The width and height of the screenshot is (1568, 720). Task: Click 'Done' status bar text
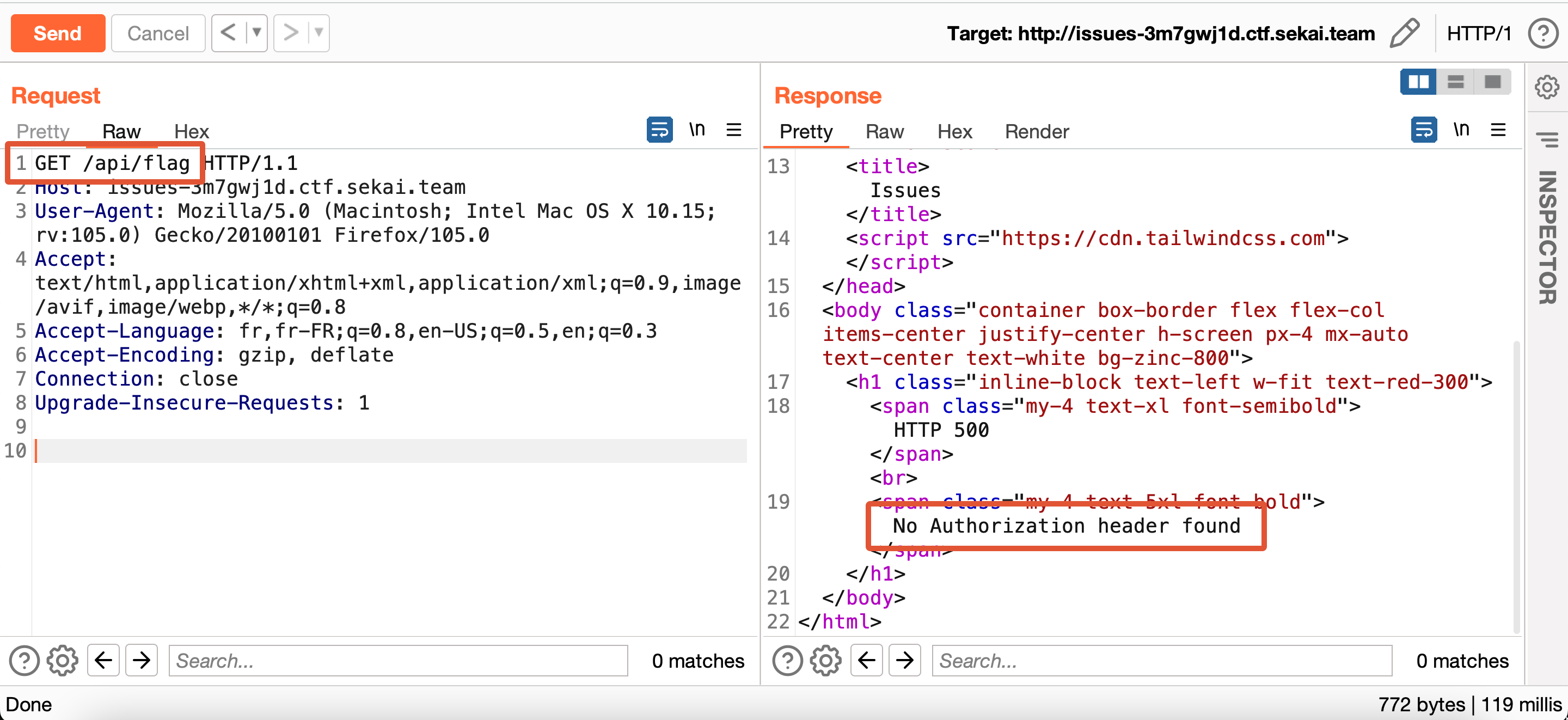coord(29,704)
